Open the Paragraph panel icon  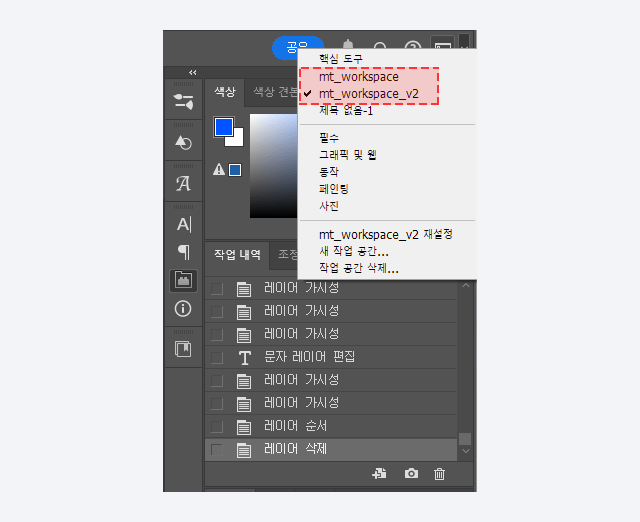click(x=184, y=252)
